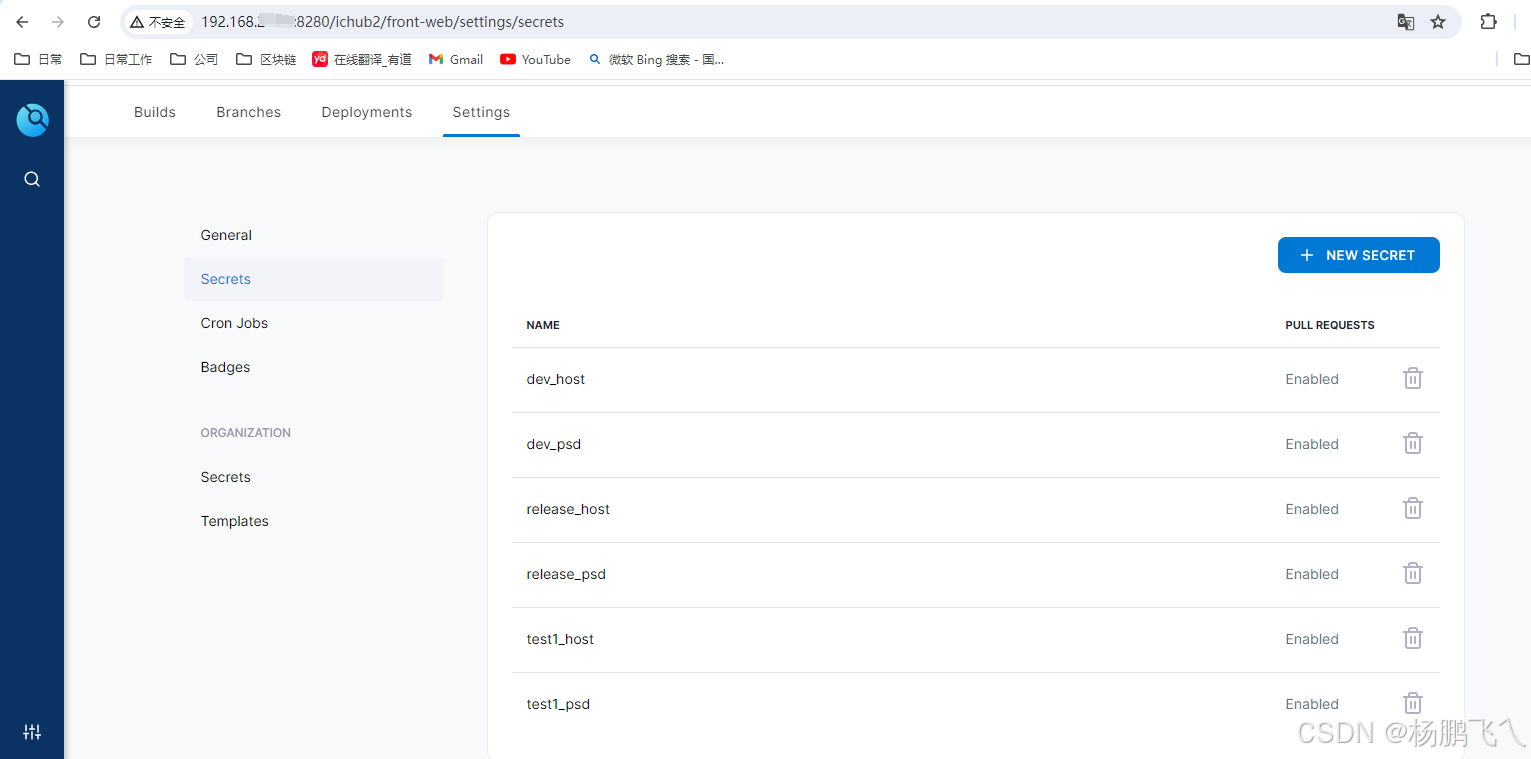Click the translate page icon
Image resolution: width=1531 pixels, height=759 pixels.
point(1405,22)
